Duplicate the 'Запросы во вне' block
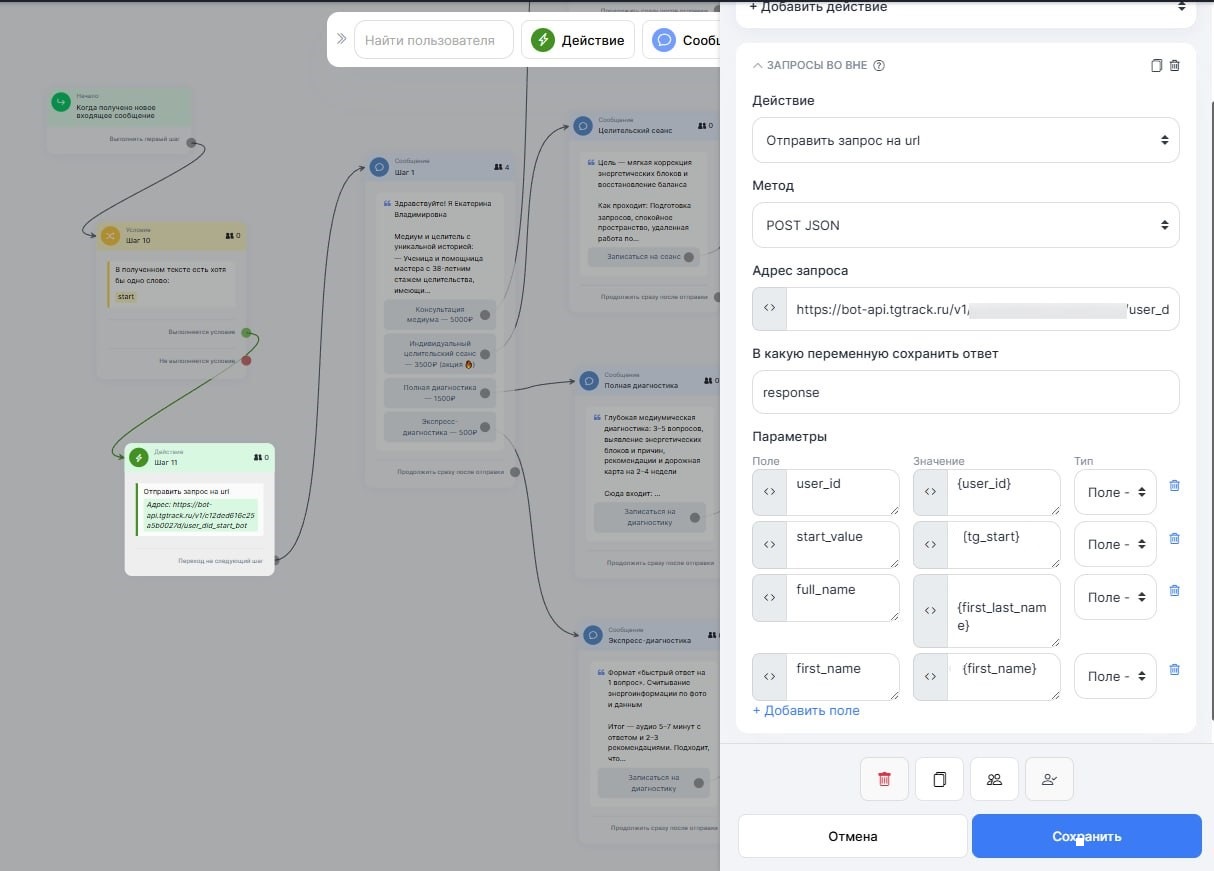The height and width of the screenshot is (871, 1214). coord(1156,66)
